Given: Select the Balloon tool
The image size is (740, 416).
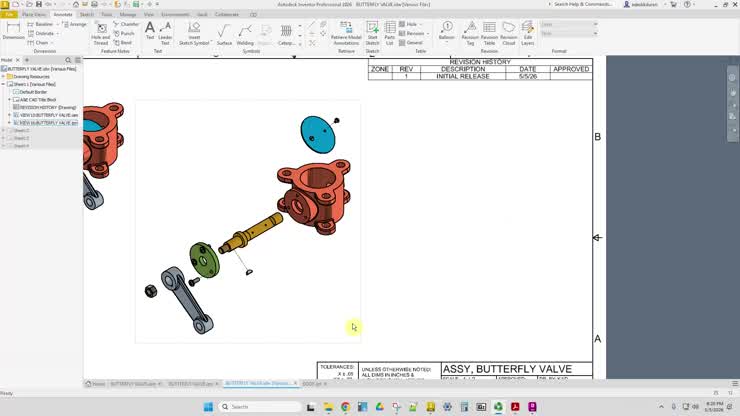Looking at the screenshot, I should 446,30.
